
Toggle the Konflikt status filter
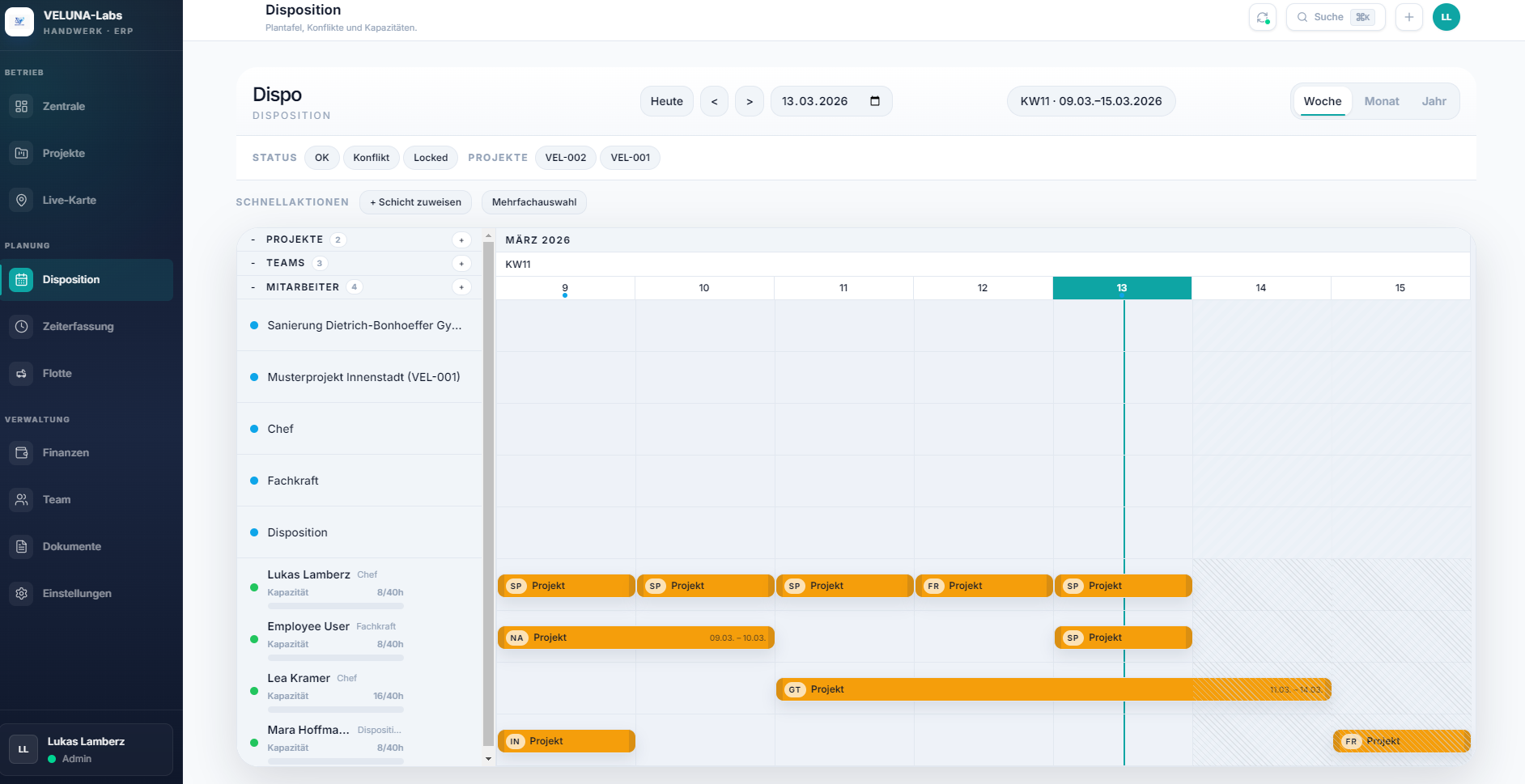click(x=371, y=157)
